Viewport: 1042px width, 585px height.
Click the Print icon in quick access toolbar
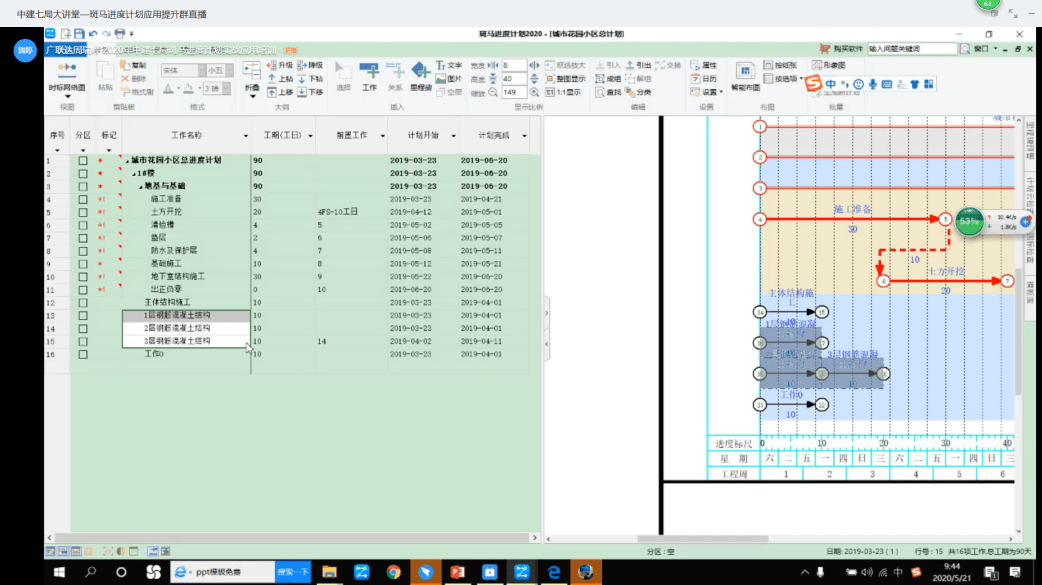point(120,33)
